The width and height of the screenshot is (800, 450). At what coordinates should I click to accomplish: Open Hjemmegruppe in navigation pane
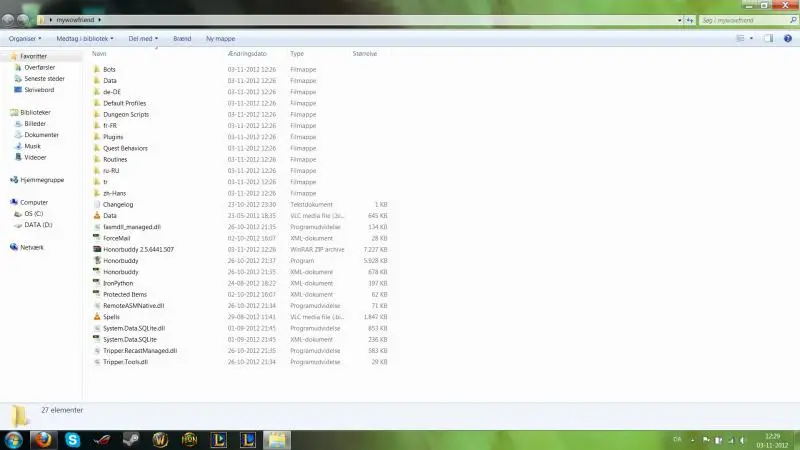click(x=42, y=180)
